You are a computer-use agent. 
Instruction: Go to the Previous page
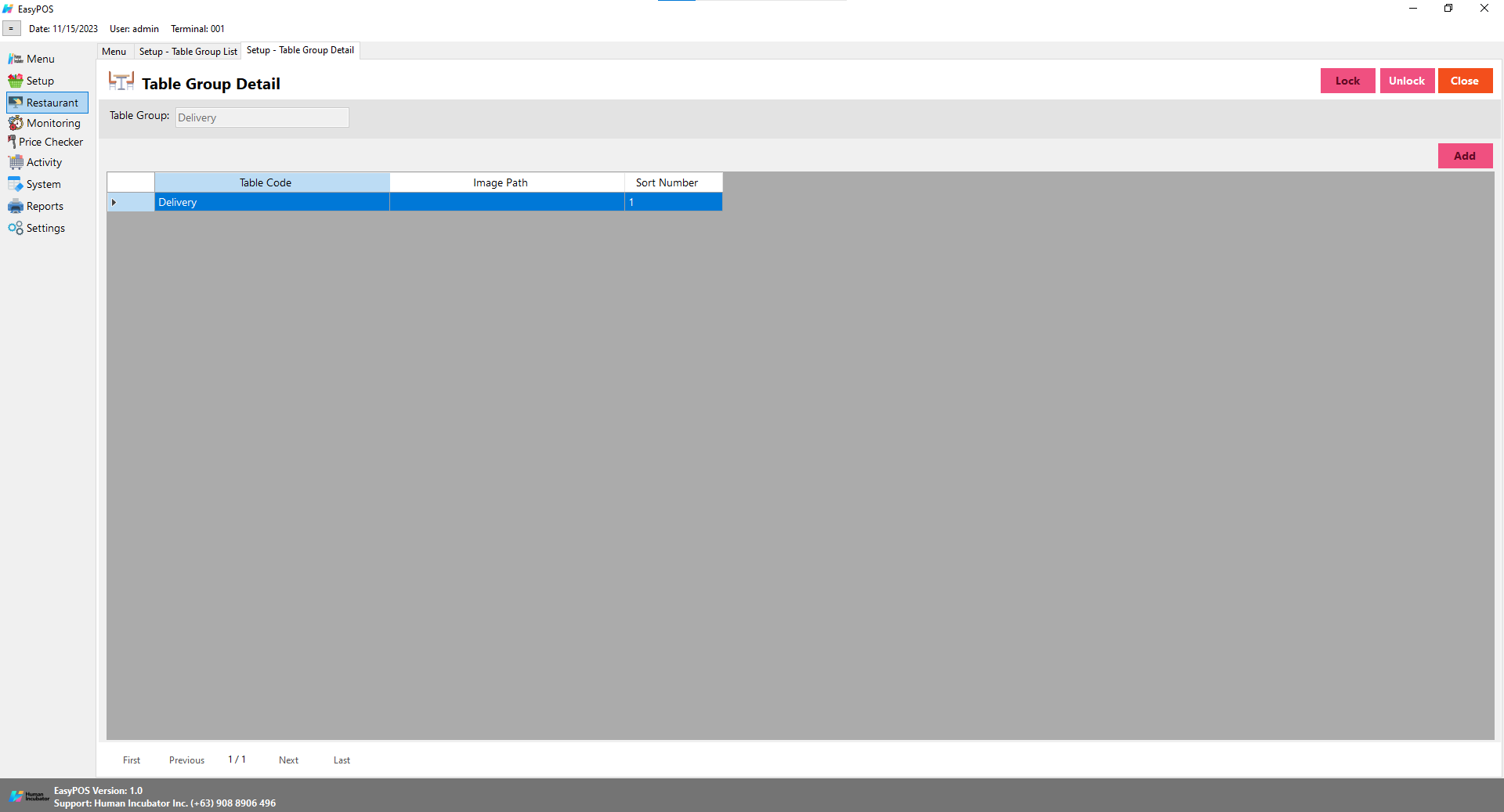coord(186,760)
